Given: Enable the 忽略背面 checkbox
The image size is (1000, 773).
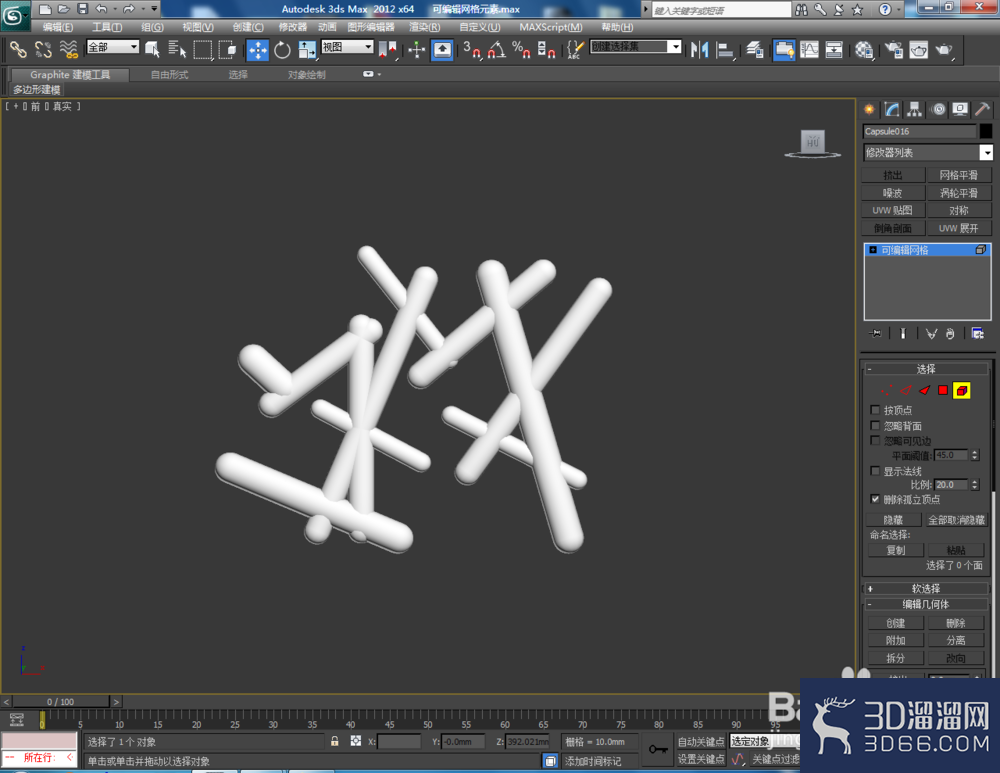Looking at the screenshot, I should point(875,425).
